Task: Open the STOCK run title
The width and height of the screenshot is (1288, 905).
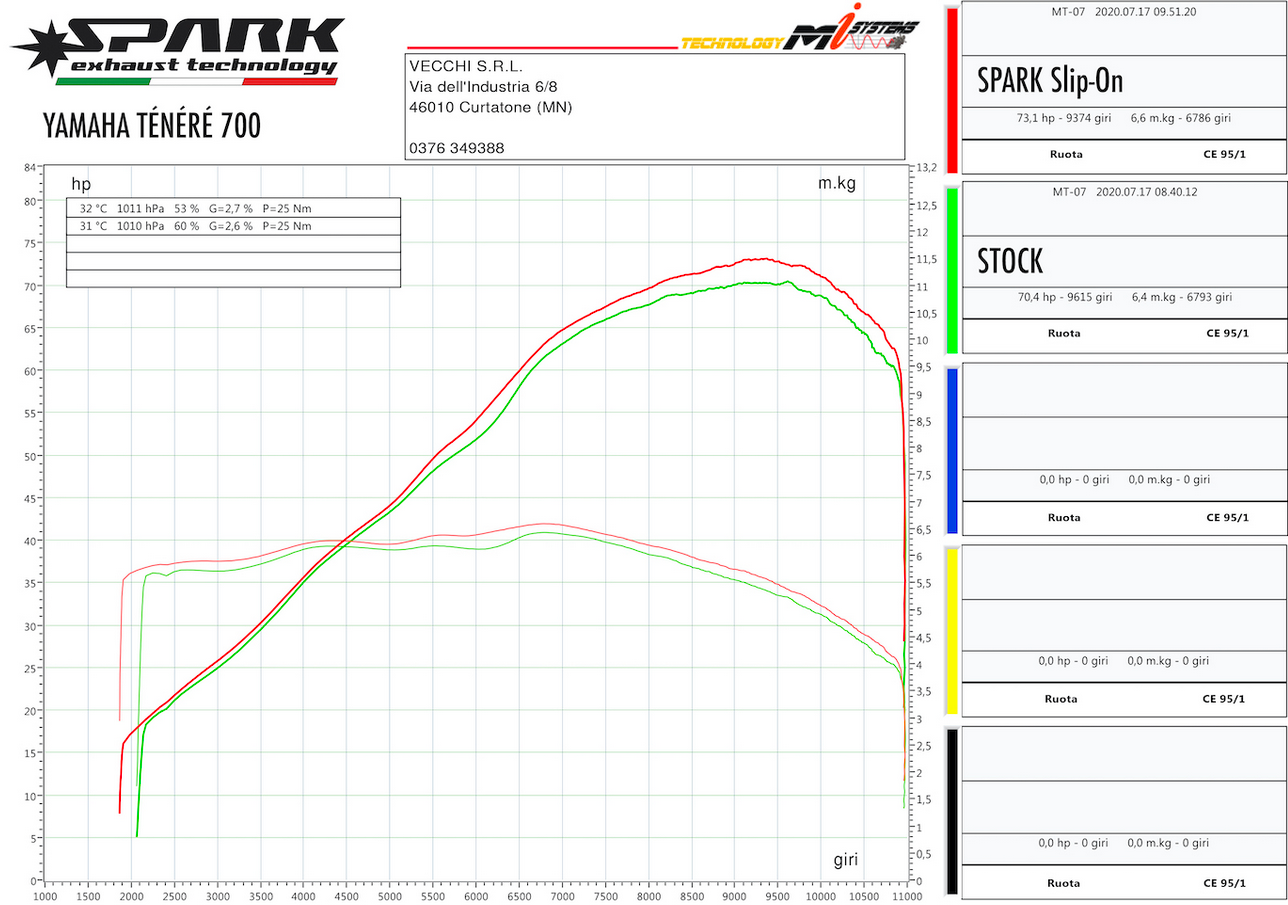Action: (x=1010, y=261)
